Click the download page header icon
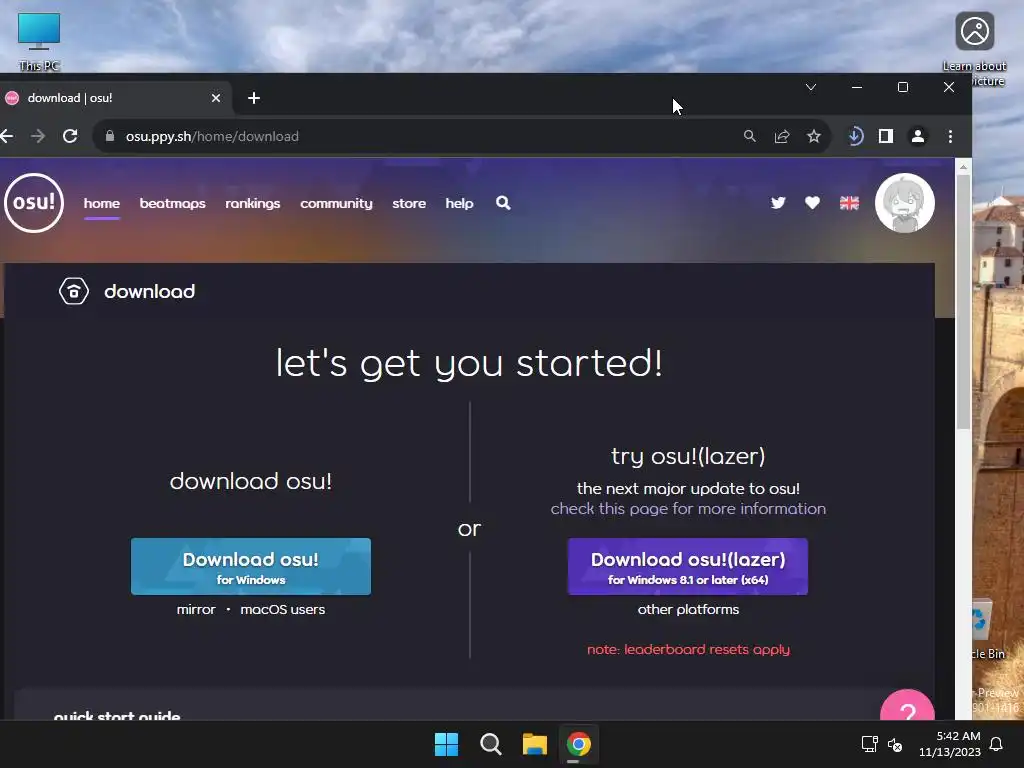This screenshot has width=1024, height=768. coord(74,291)
